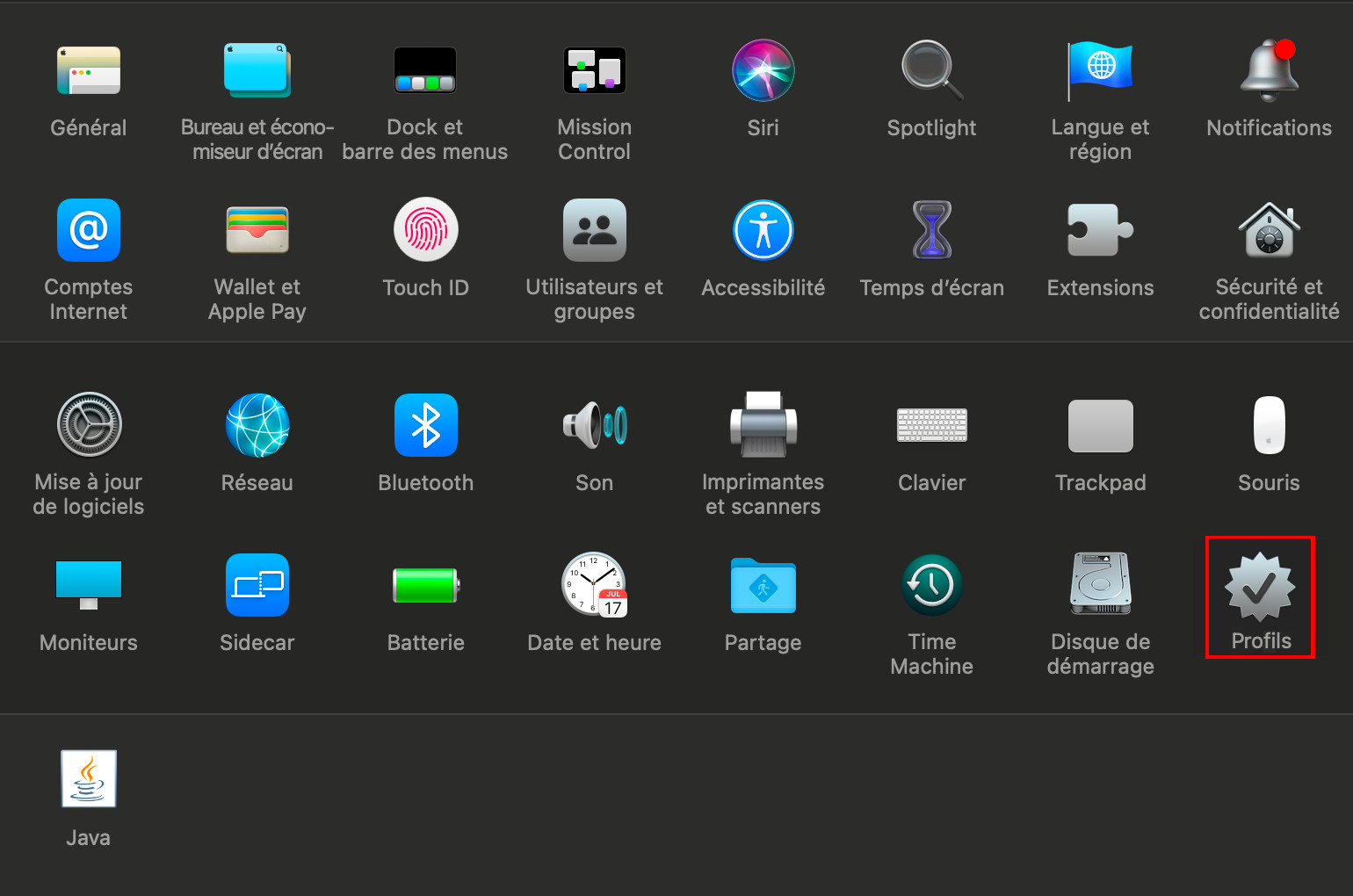Open Touch ID settings
Screen dimensions: 1353x896
coord(425,231)
